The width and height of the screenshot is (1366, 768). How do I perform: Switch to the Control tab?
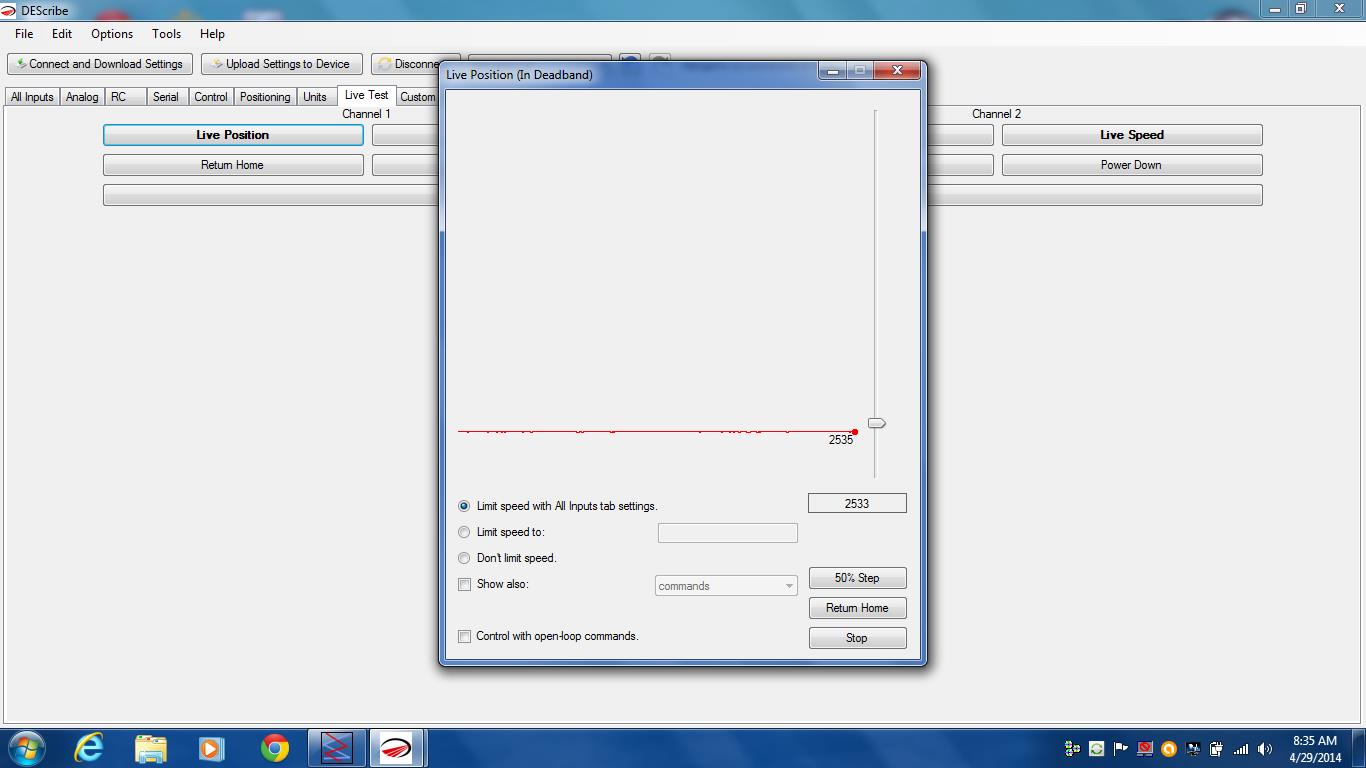coord(211,97)
